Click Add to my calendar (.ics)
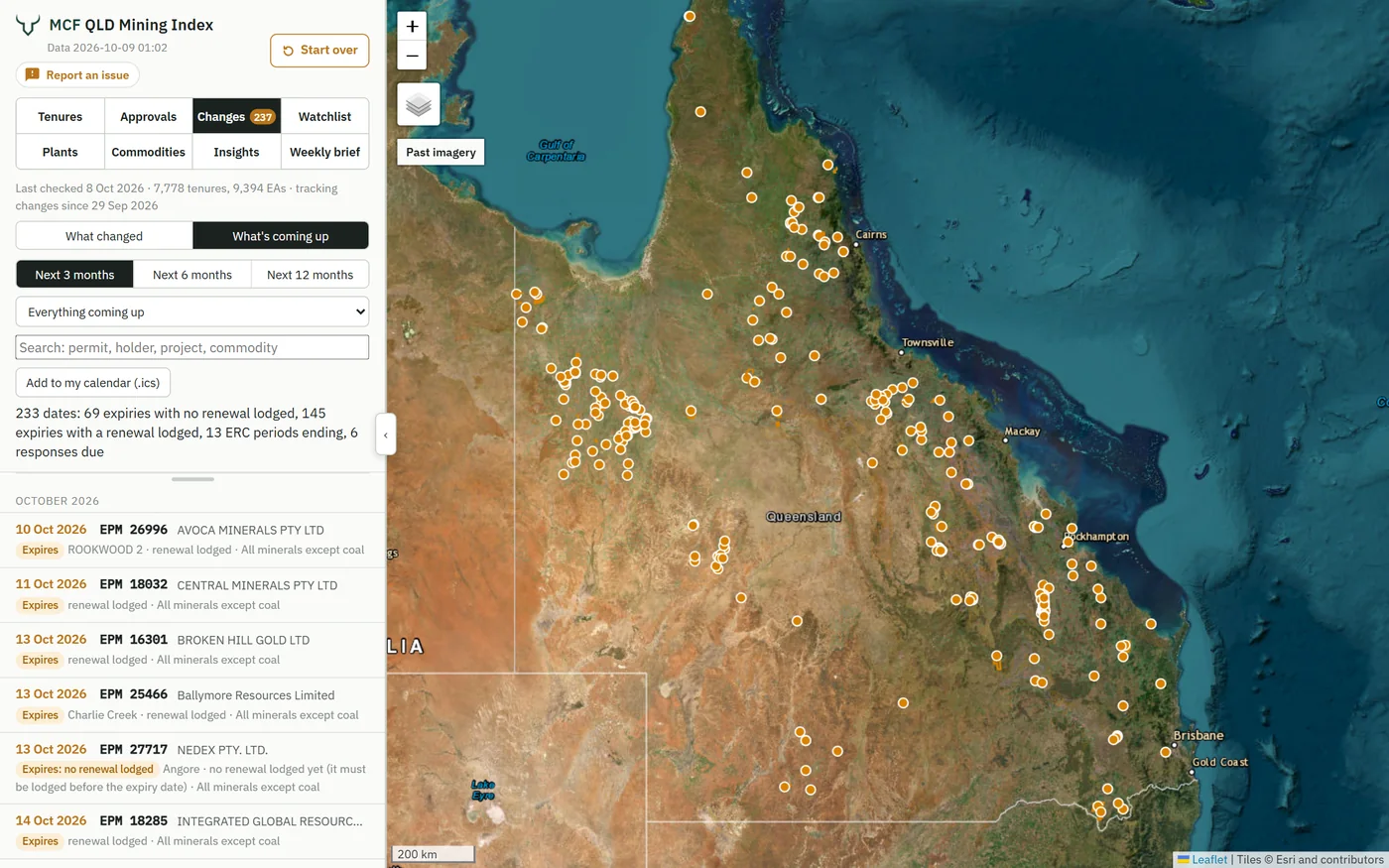The height and width of the screenshot is (868, 1389). (x=93, y=383)
